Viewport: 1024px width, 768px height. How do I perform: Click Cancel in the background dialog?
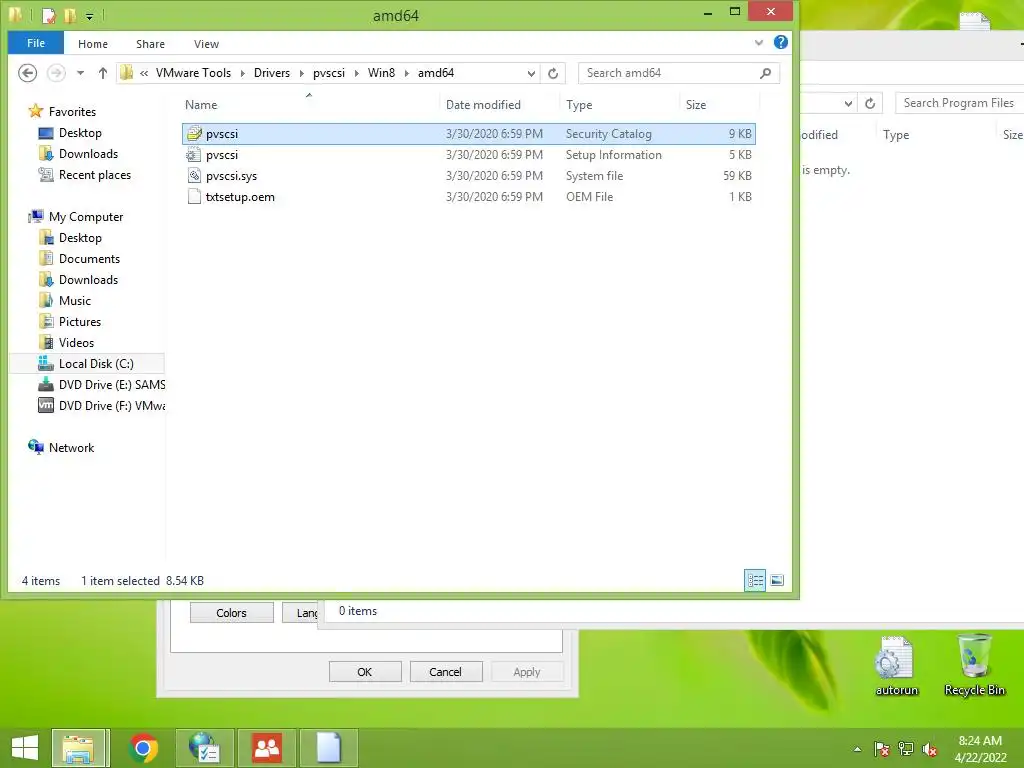[x=445, y=672]
